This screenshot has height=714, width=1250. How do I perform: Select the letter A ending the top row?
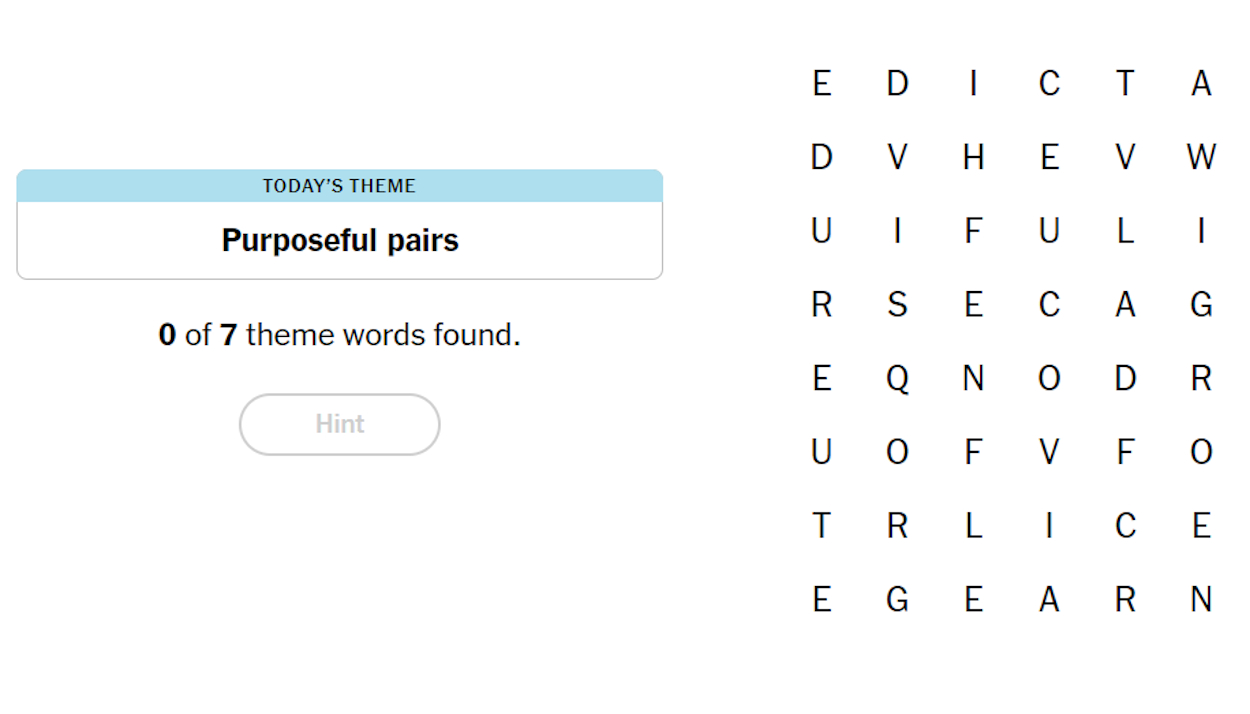(1201, 84)
